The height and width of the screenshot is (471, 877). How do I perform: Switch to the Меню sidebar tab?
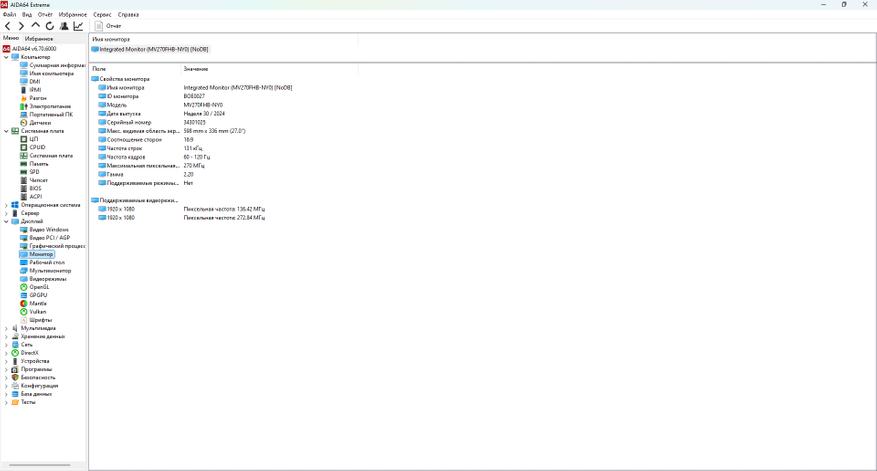click(x=11, y=38)
